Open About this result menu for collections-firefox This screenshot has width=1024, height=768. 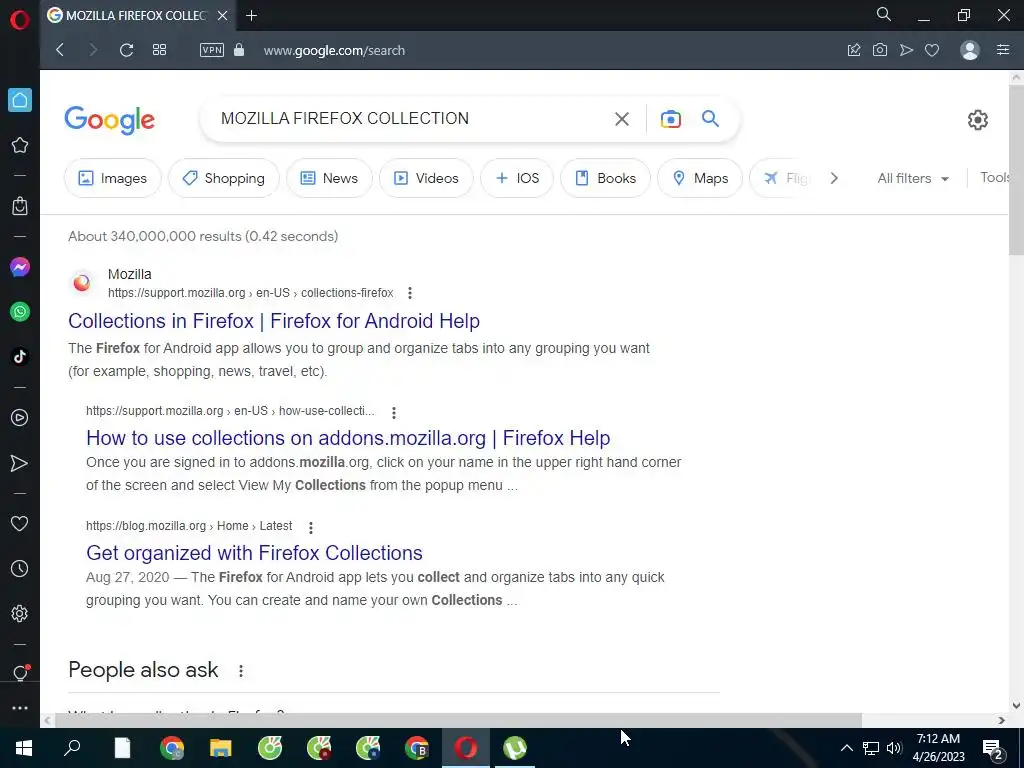[409, 293]
